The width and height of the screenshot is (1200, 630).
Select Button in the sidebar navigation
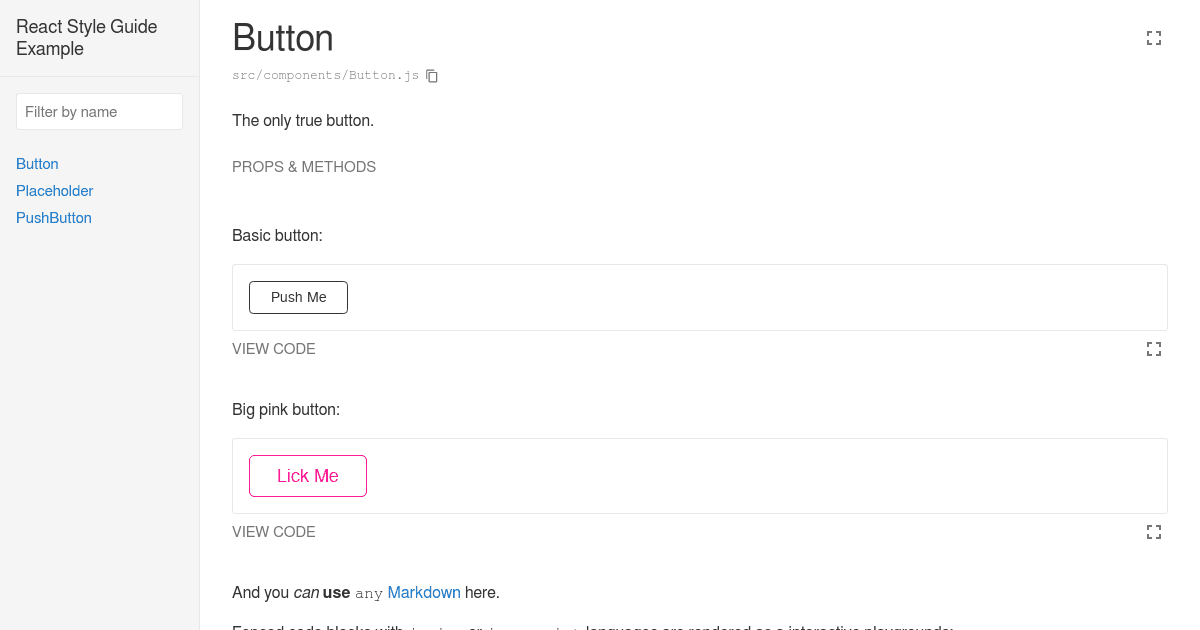pos(37,163)
